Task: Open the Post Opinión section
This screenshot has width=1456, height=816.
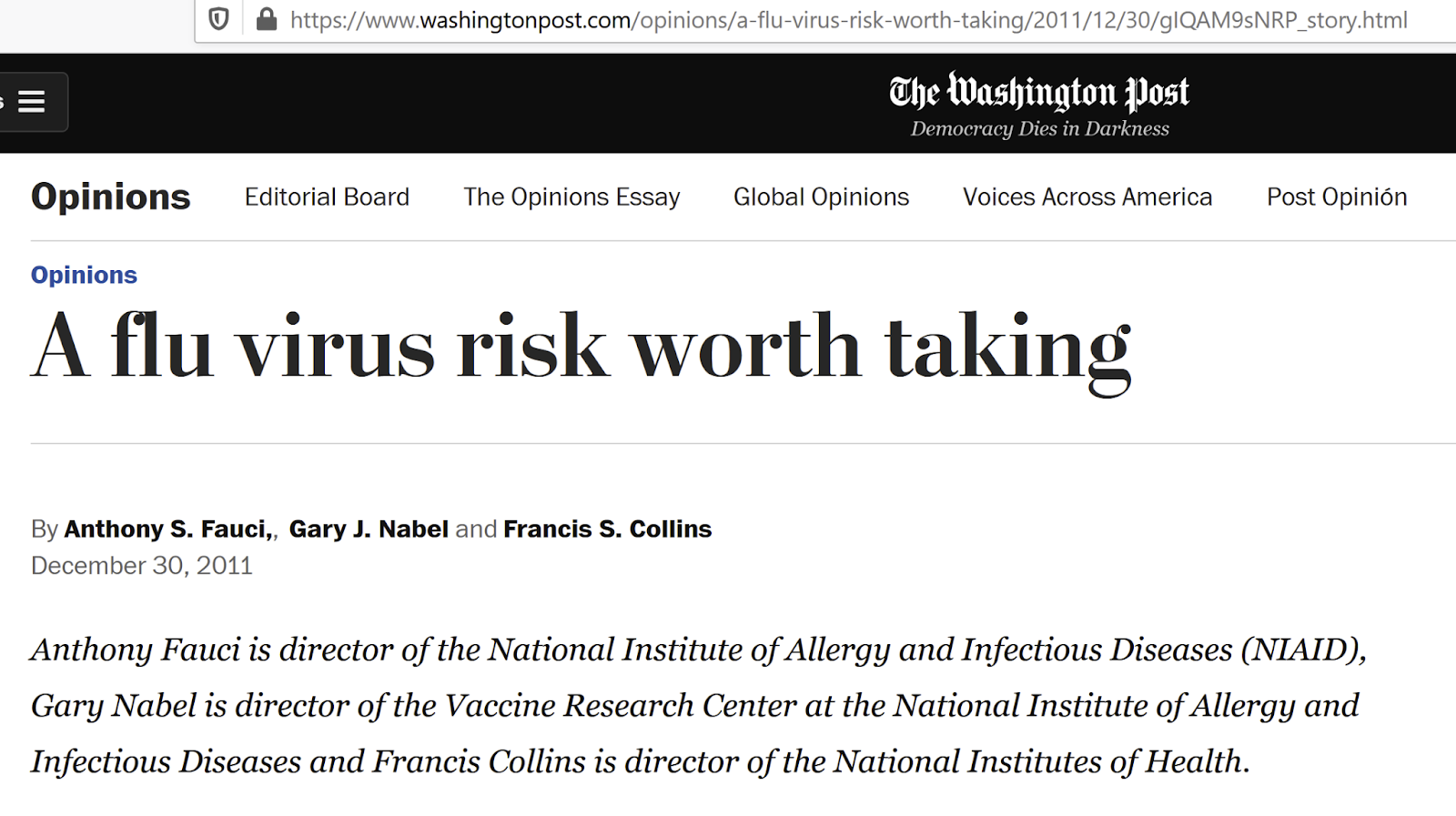Action: (1337, 197)
